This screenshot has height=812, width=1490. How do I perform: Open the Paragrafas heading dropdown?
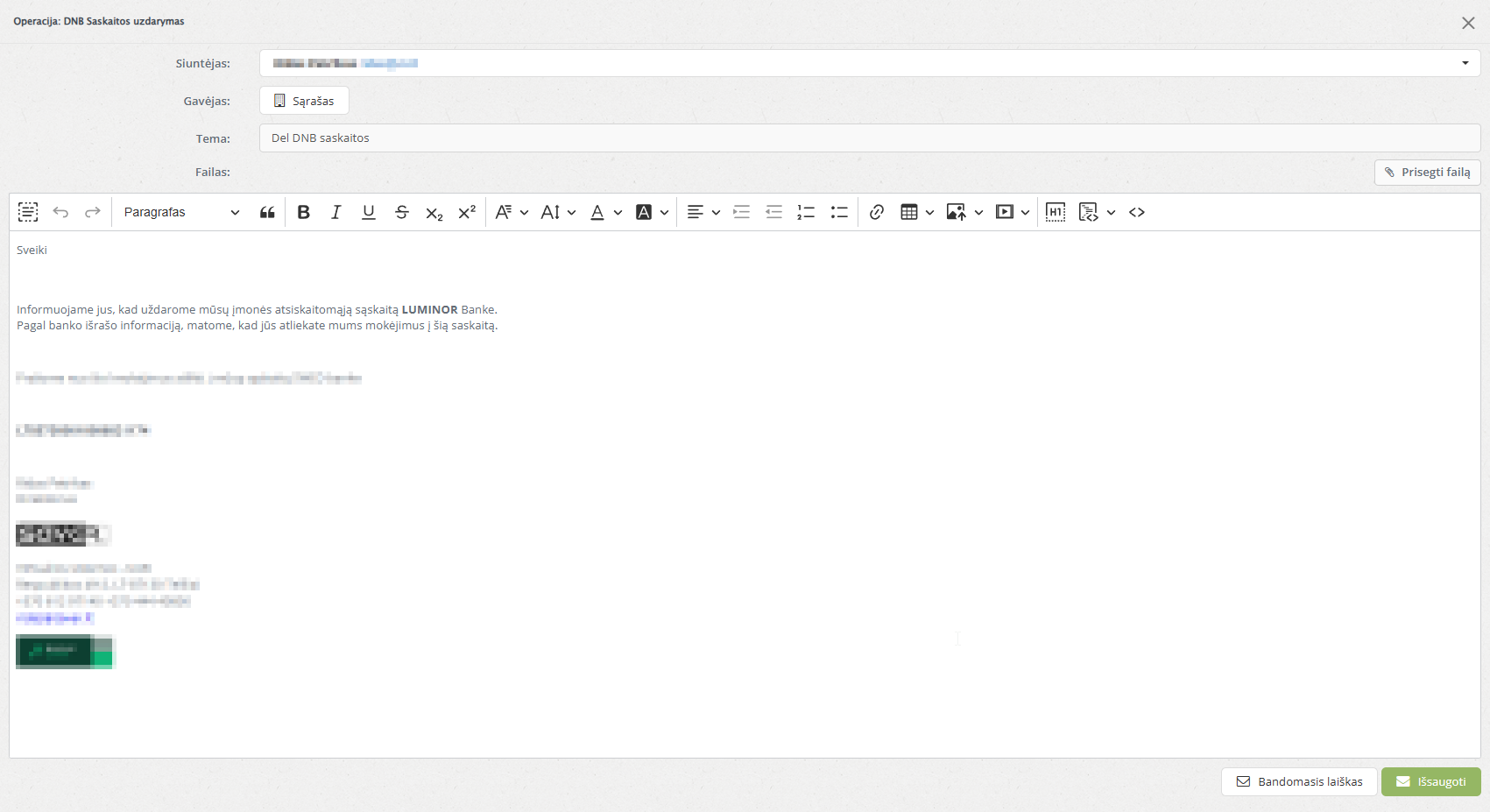[181, 212]
